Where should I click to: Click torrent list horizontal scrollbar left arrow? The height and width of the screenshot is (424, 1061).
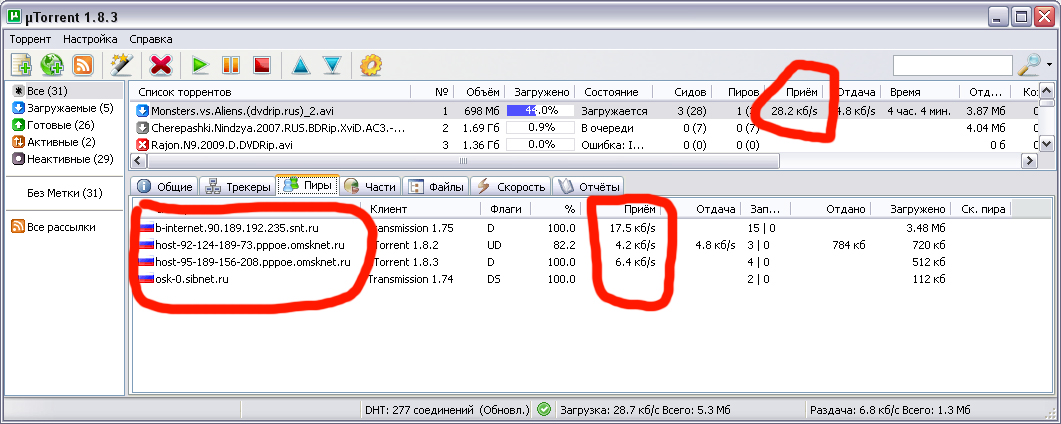click(x=137, y=161)
